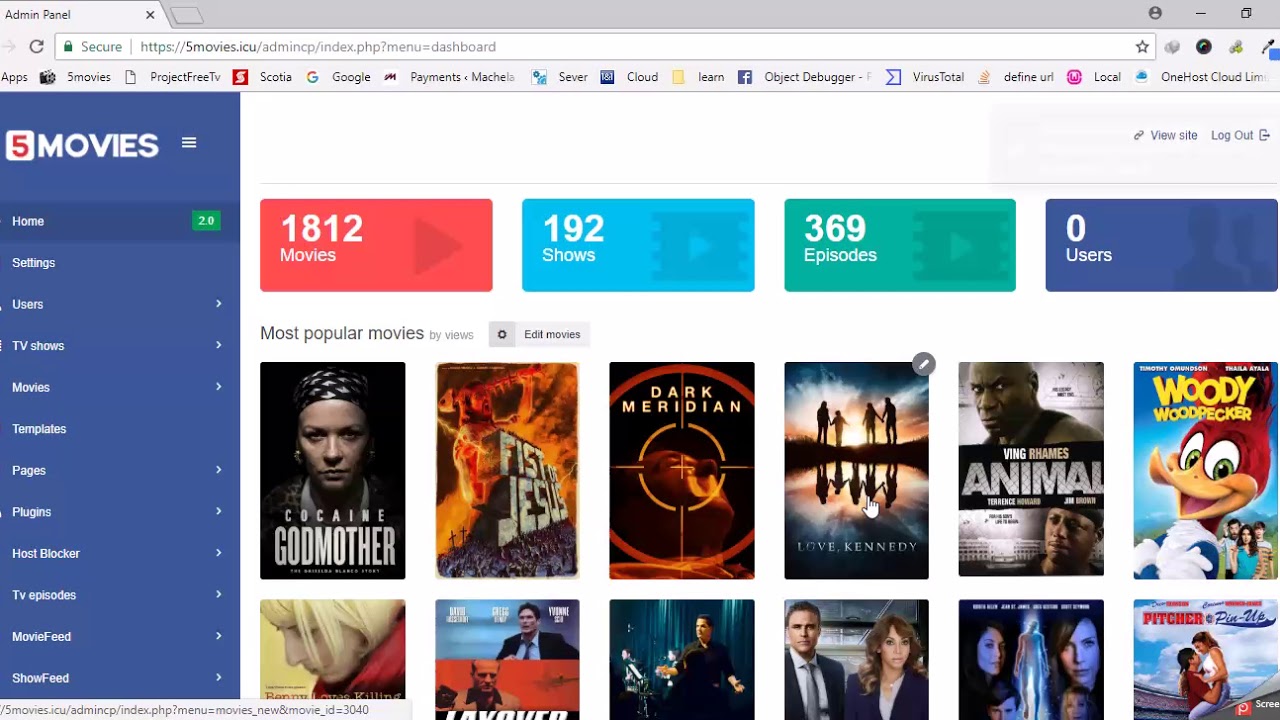Open the ProjectFreeTv bookmark

172,77
